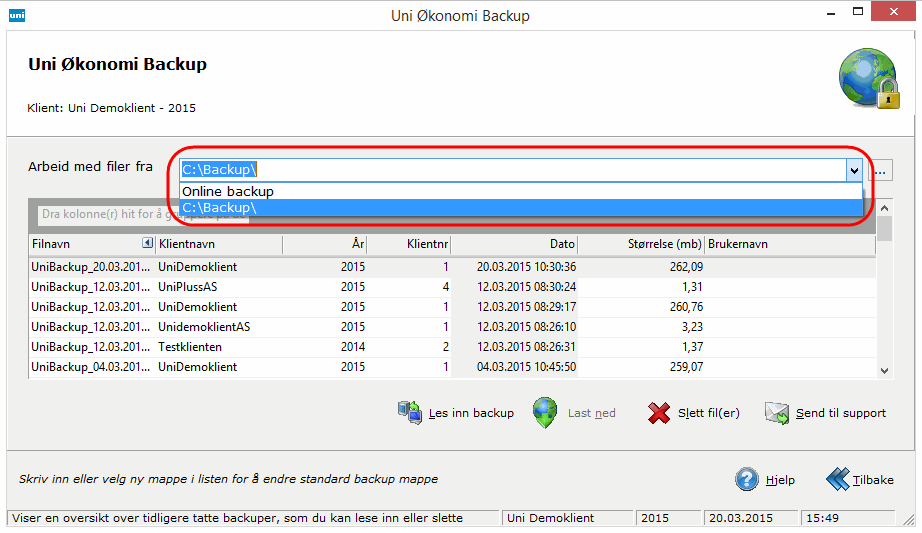This screenshot has height=533, width=922.
Task: Open the Filnavn column filter button
Action: click(x=147, y=243)
